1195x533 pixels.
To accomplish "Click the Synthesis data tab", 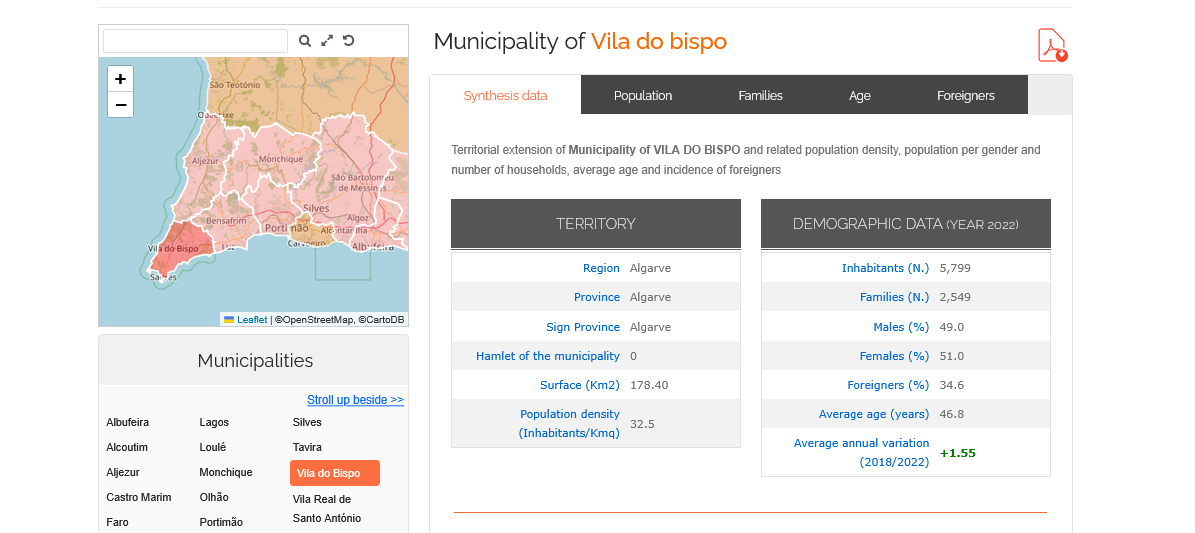I will pos(505,96).
